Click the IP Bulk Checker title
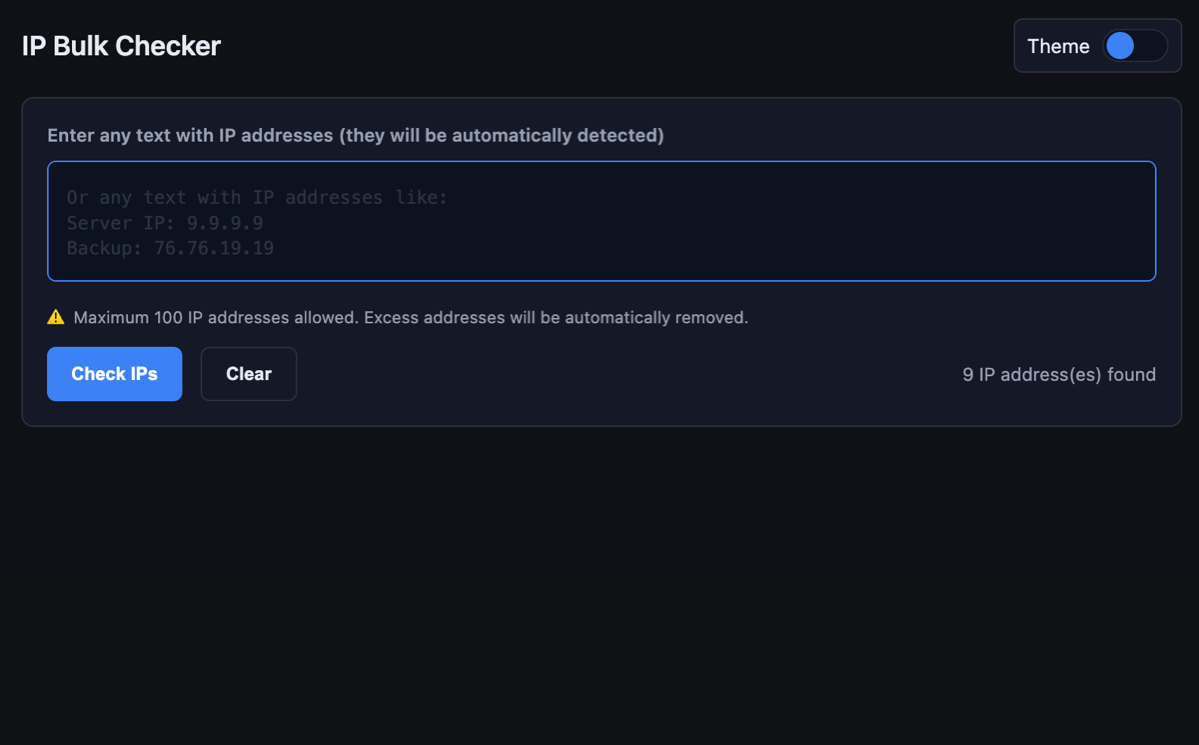Image resolution: width=1199 pixels, height=745 pixels. [x=120, y=46]
